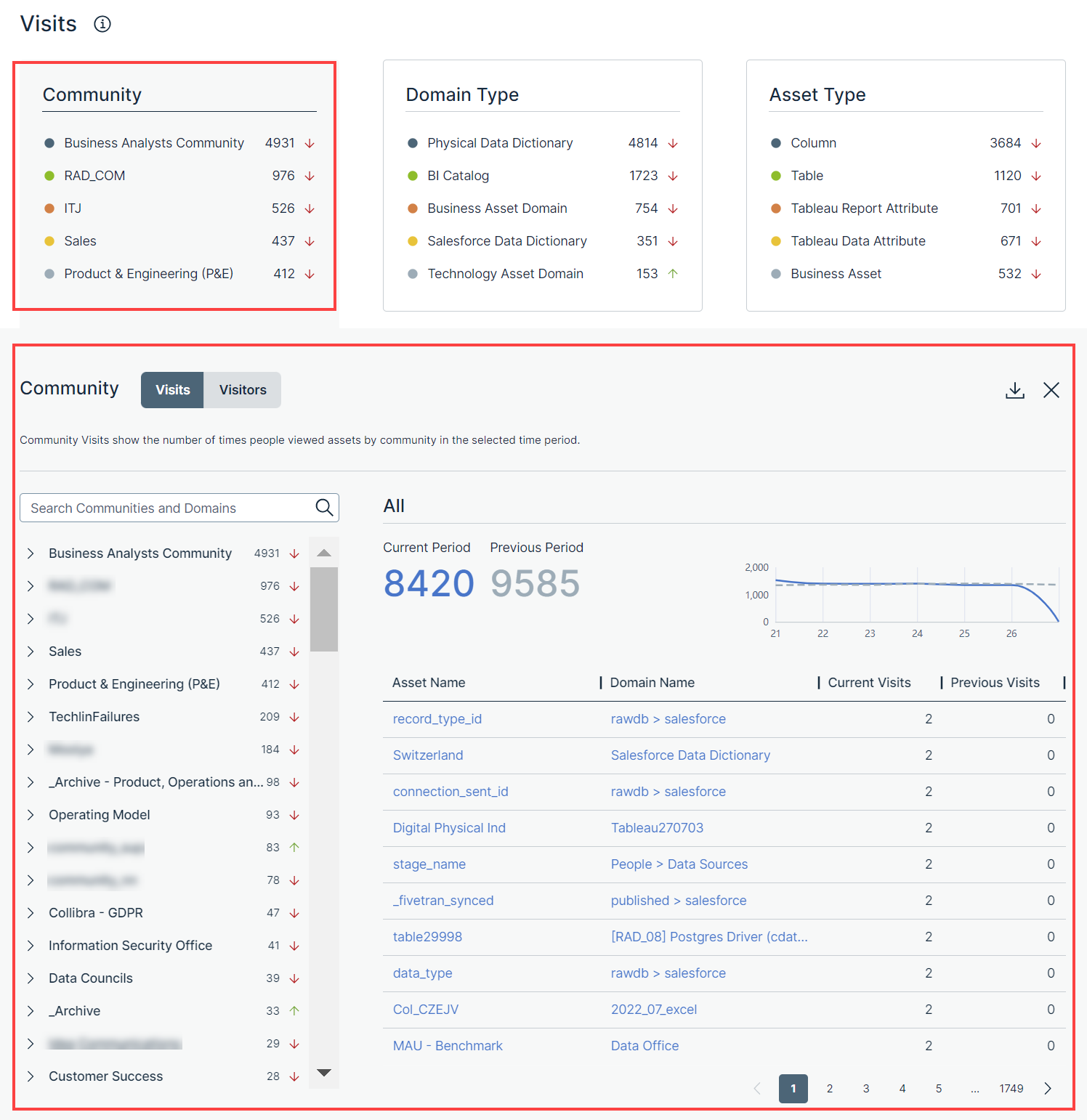The width and height of the screenshot is (1087, 1120).
Task: Click the community list scrollbar thumb
Action: [x=324, y=609]
